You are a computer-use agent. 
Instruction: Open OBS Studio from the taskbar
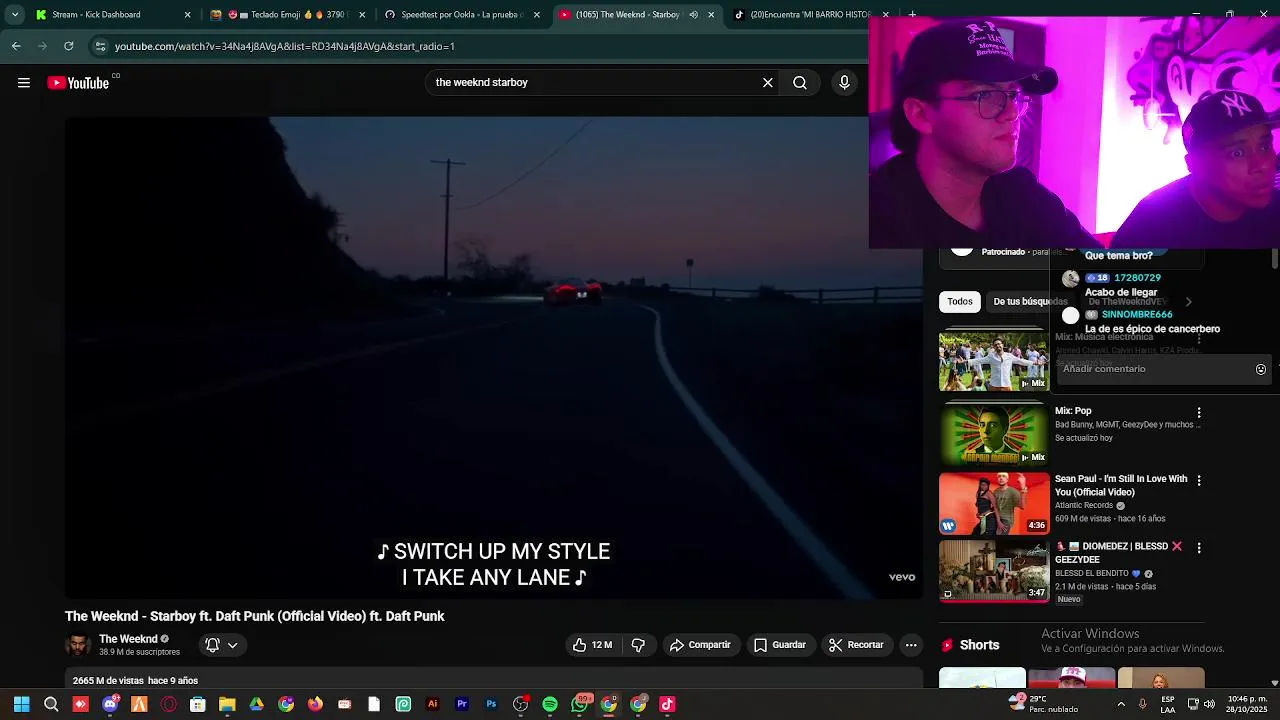(520, 704)
